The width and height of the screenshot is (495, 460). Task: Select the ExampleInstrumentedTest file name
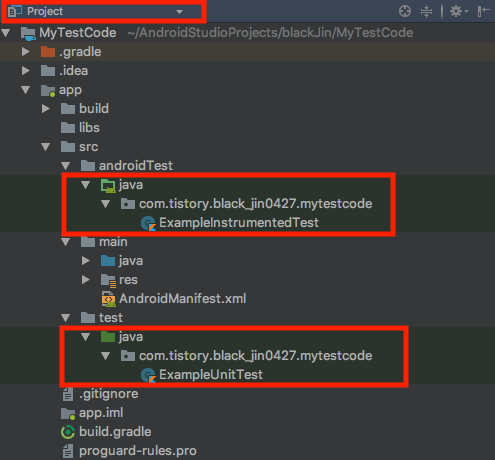pos(239,223)
